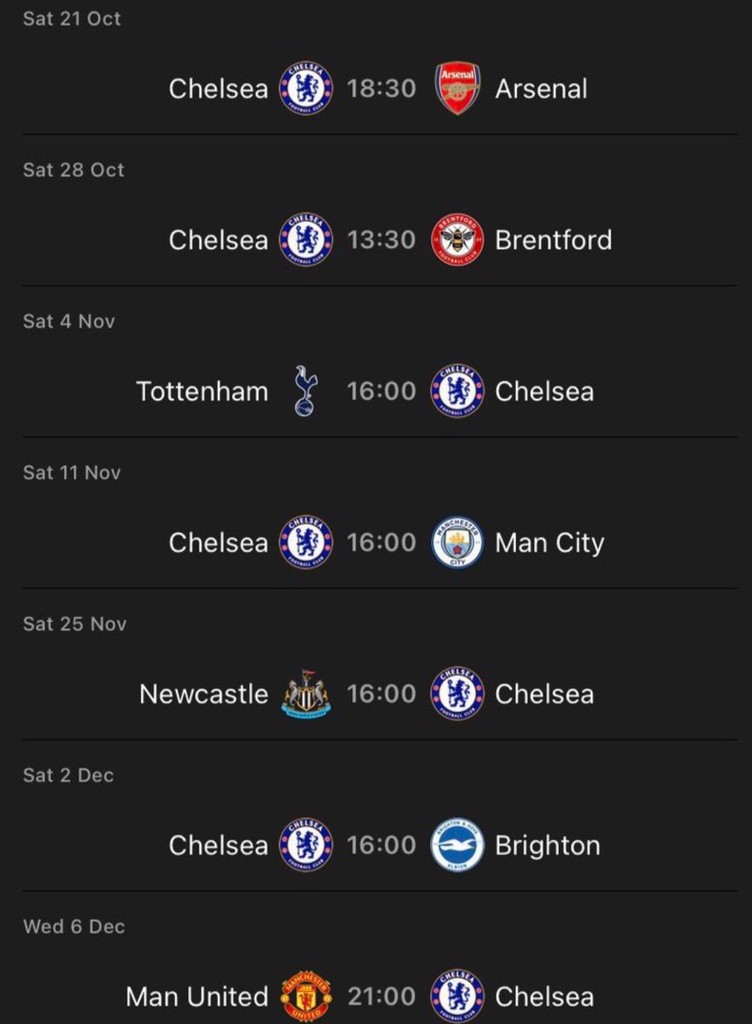Click the Arsenal club crest
Screen dimensions: 752x1024
point(457,88)
